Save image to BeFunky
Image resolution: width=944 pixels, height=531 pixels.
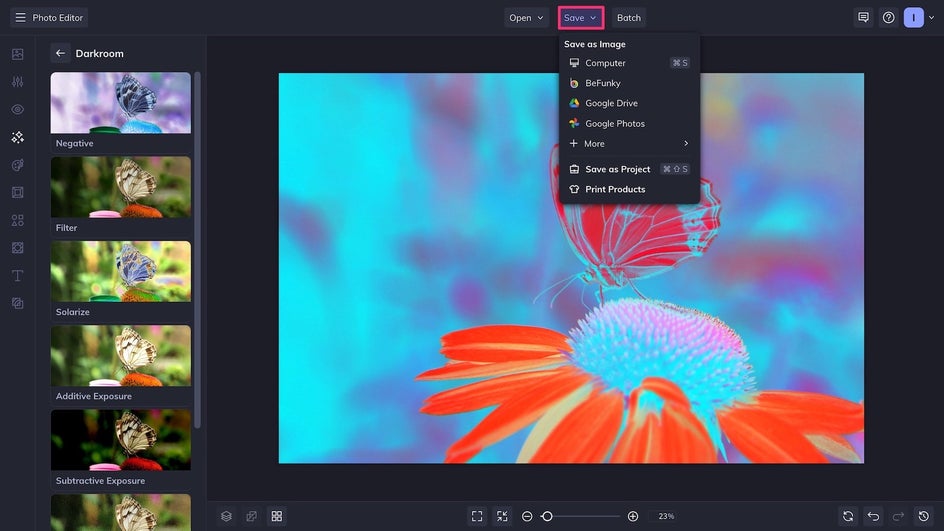coord(629,83)
